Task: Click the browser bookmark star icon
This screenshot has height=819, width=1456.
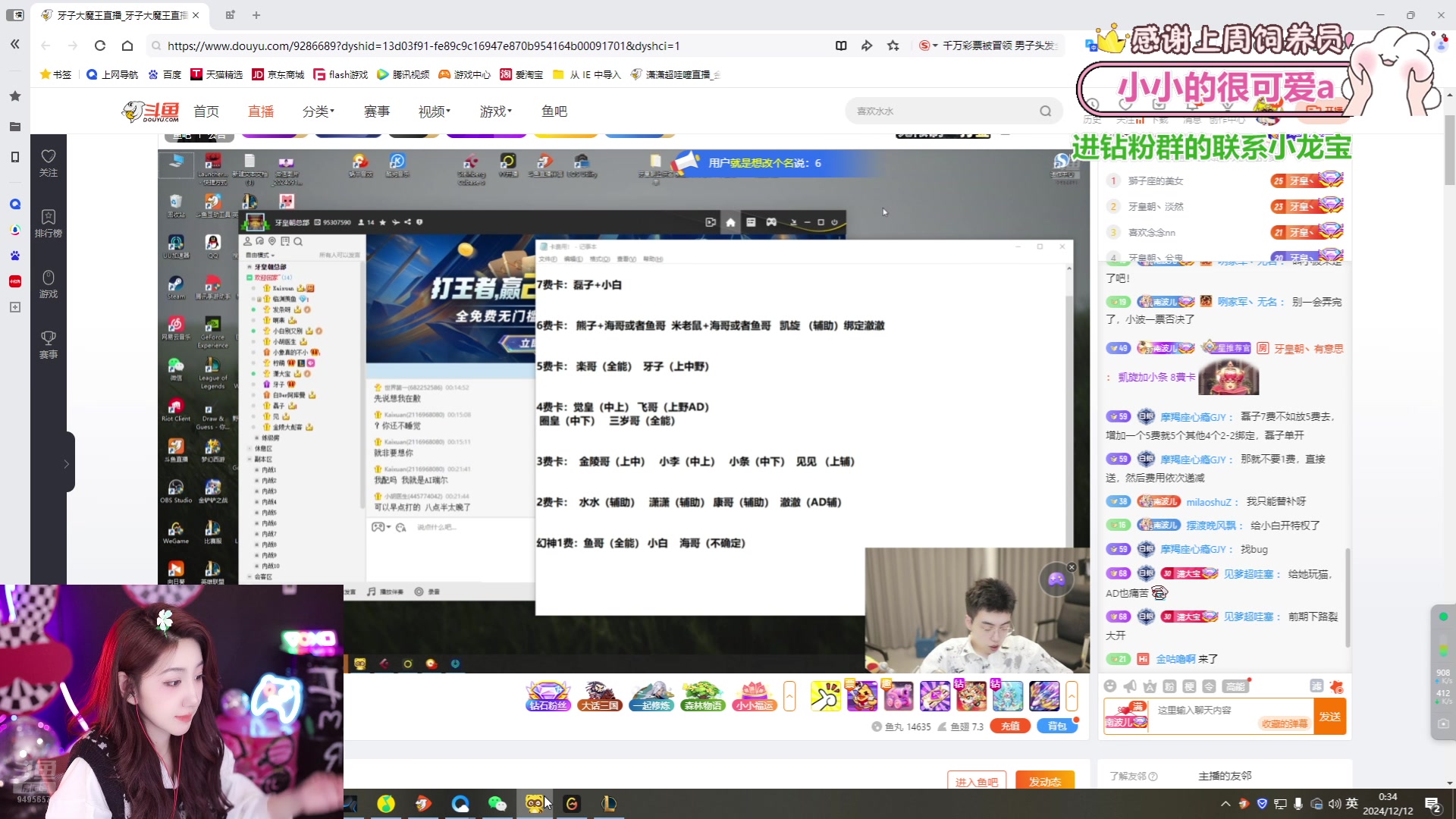Action: [893, 45]
